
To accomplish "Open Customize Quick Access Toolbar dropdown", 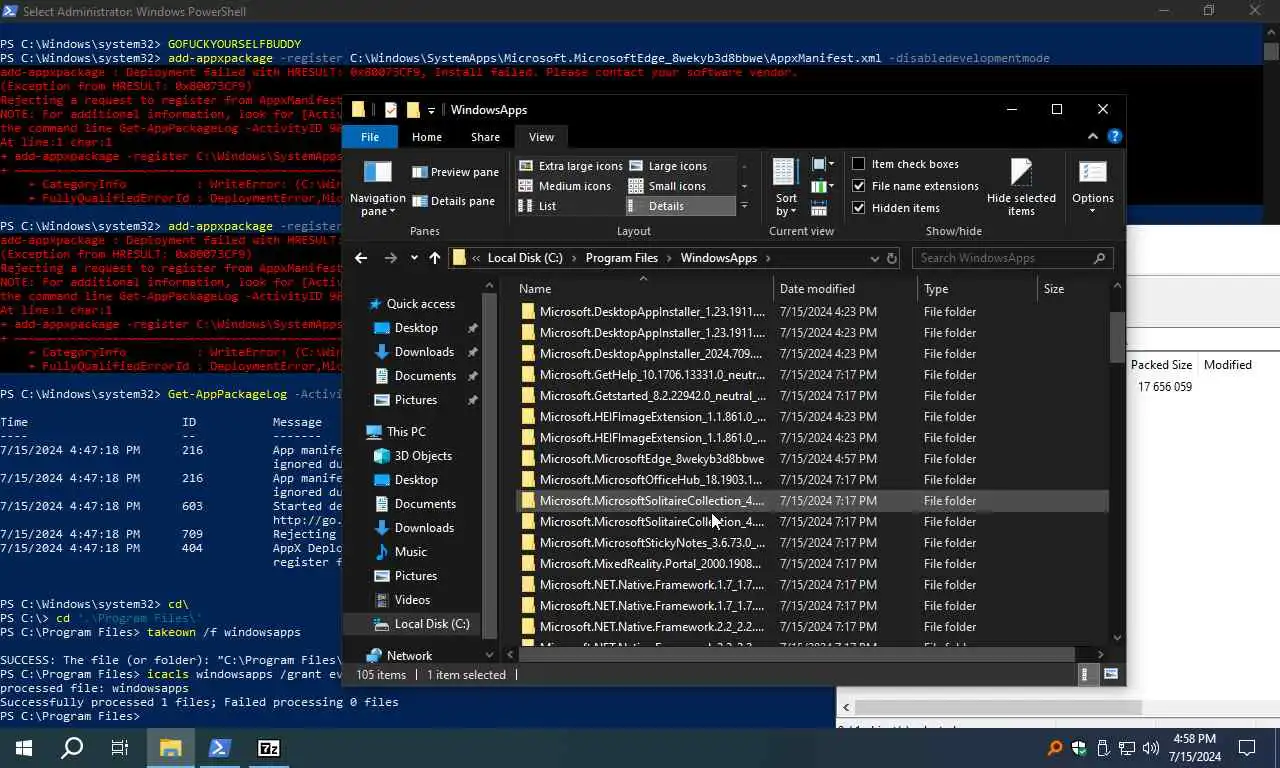I will (431, 110).
